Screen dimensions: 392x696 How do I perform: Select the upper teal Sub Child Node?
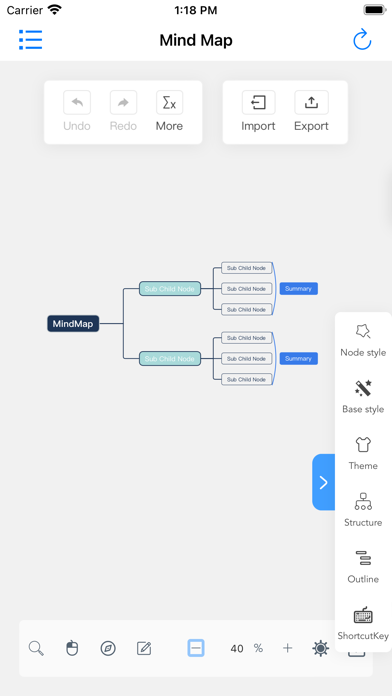pyautogui.click(x=170, y=289)
